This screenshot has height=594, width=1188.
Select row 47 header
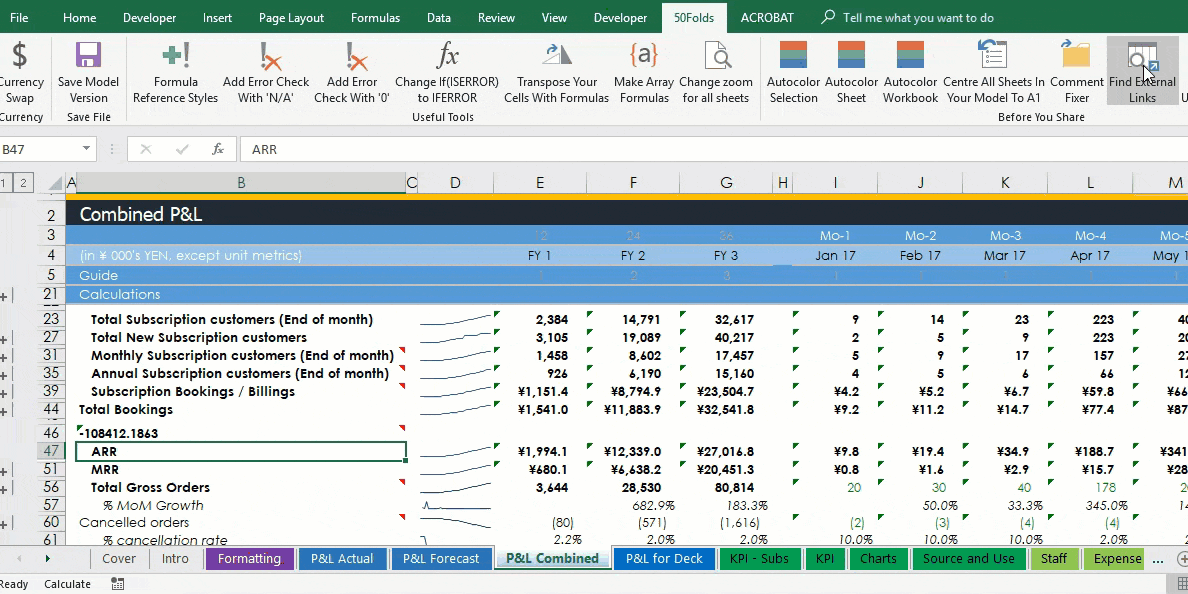(52, 452)
